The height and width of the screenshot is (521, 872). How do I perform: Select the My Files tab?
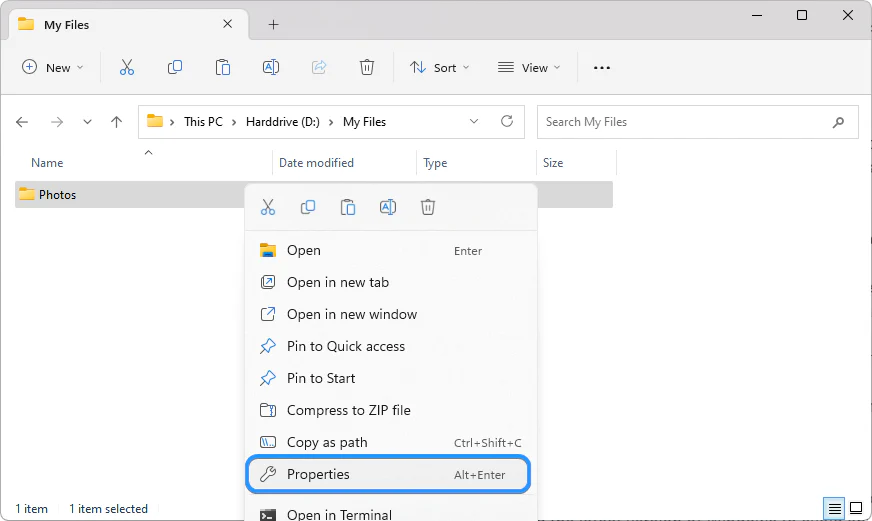pyautogui.click(x=128, y=24)
